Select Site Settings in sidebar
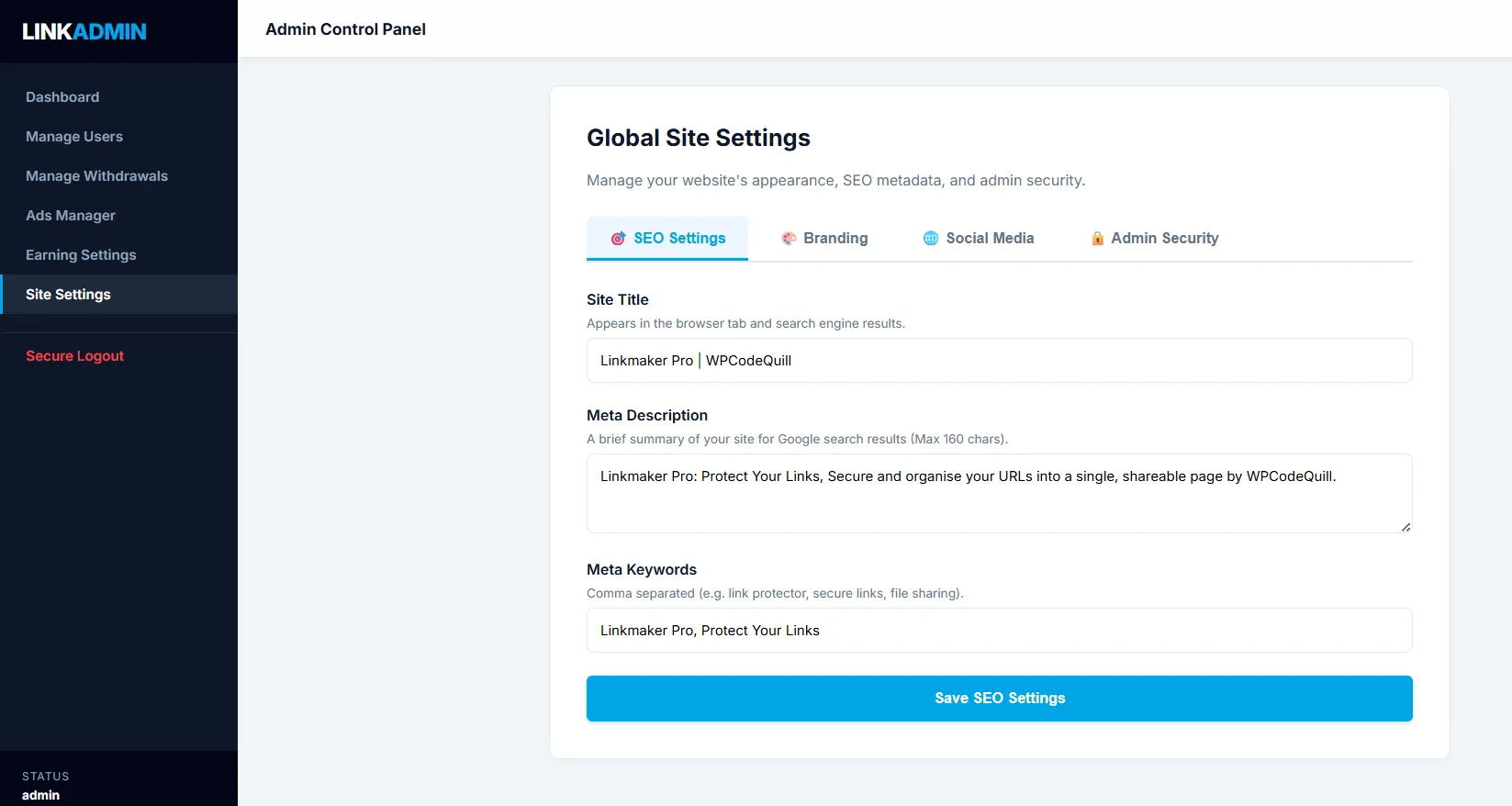Viewport: 1512px width, 806px height. tap(68, 295)
